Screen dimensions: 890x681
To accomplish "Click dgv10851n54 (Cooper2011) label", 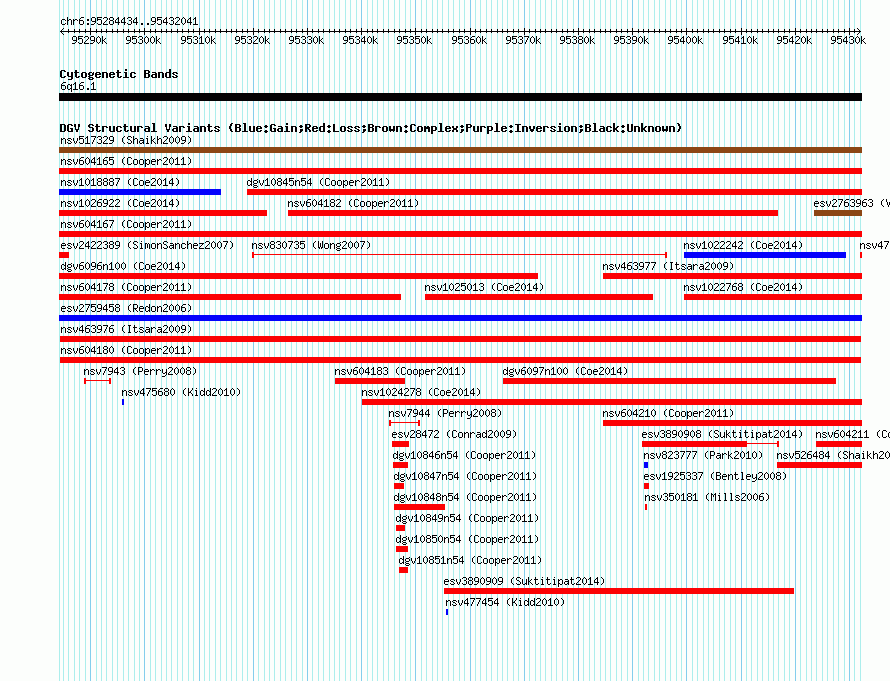I will (x=470, y=560).
